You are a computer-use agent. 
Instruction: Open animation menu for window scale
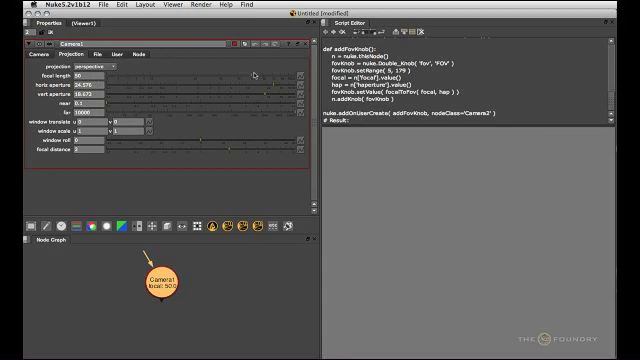pyautogui.click(x=149, y=131)
